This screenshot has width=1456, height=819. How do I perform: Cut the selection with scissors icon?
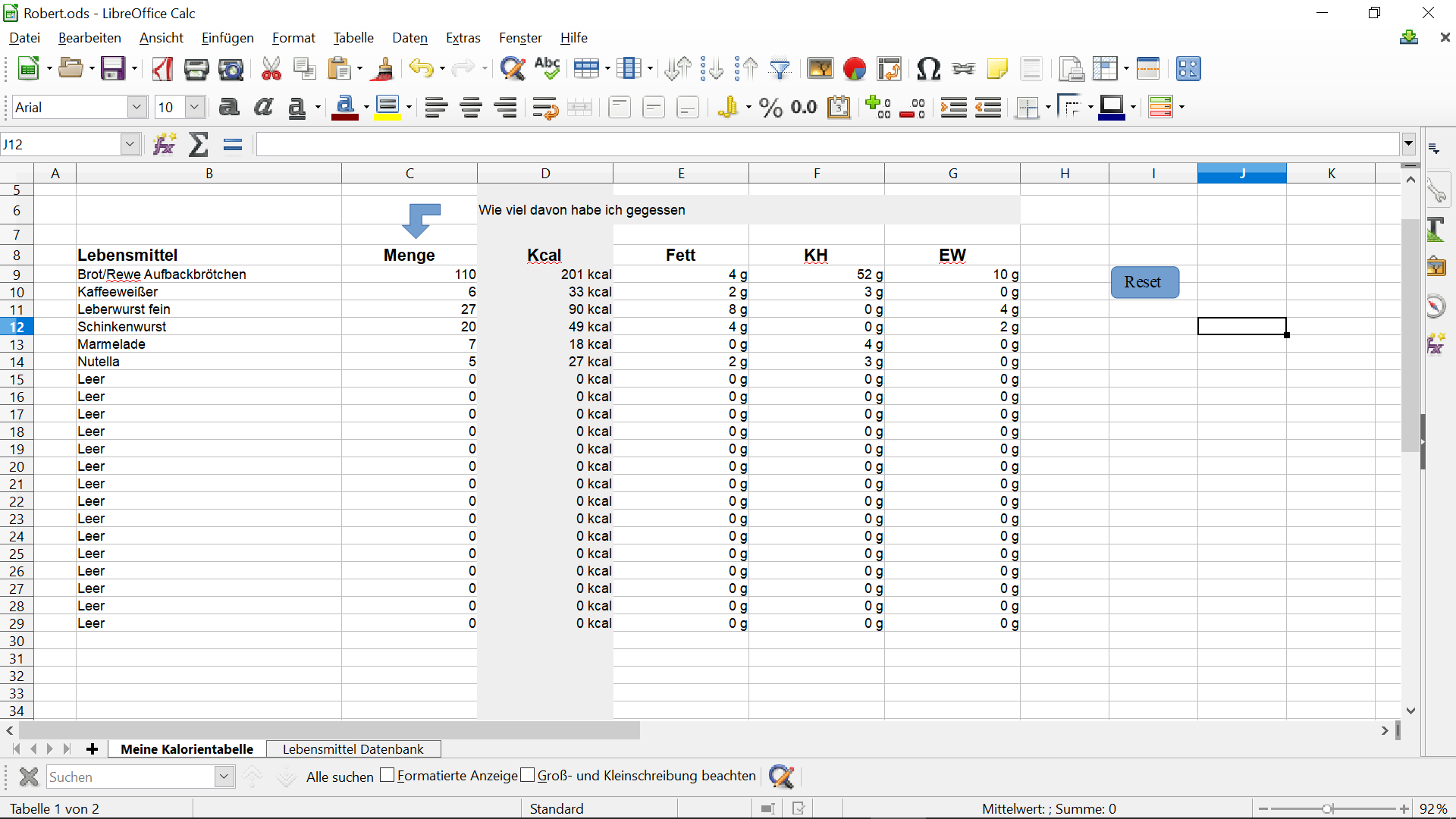tap(271, 69)
